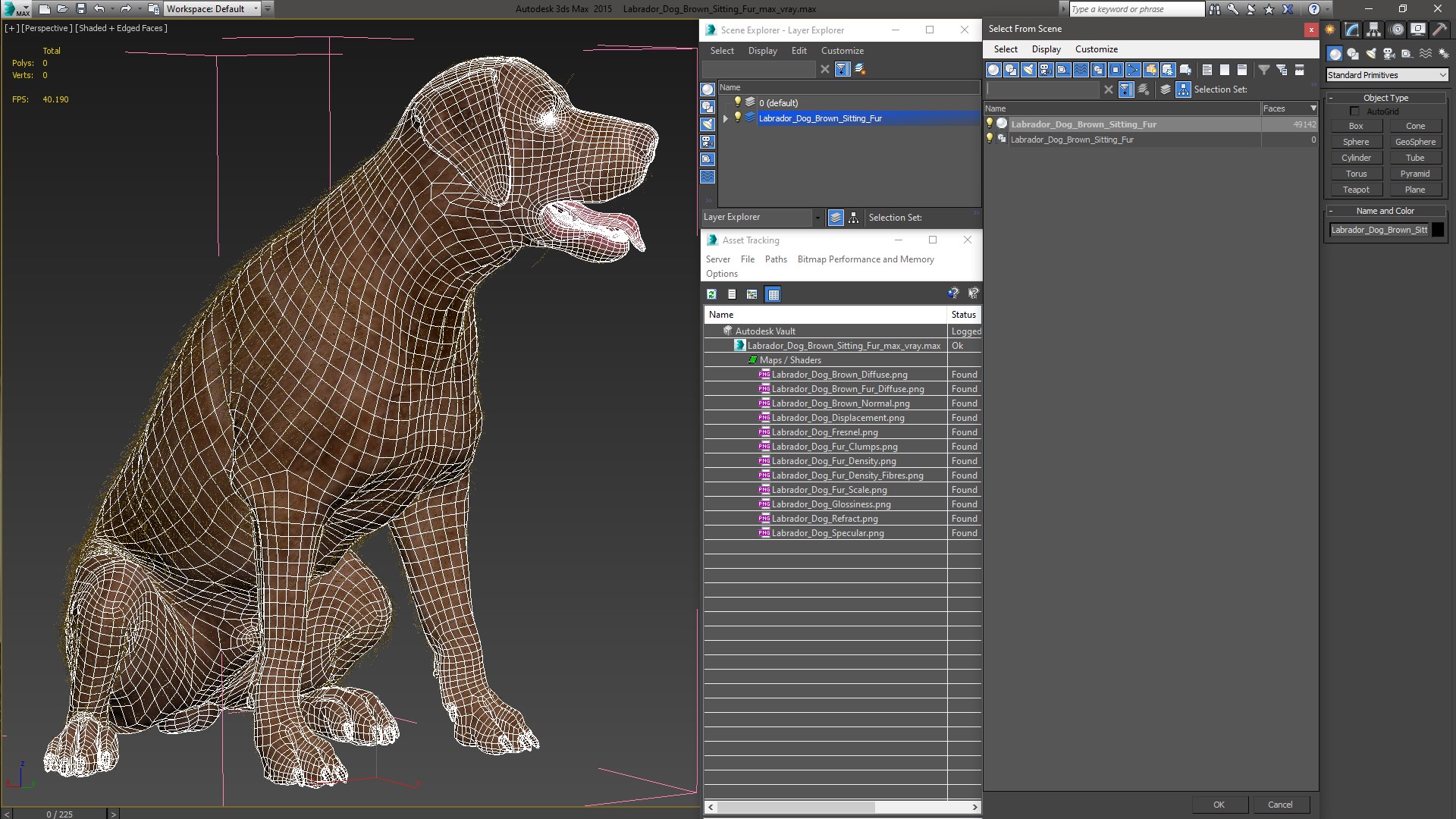Screen dimensions: 1456x819
Task: Click the Save File icon in top toolbar
Action: pyautogui.click(x=81, y=9)
